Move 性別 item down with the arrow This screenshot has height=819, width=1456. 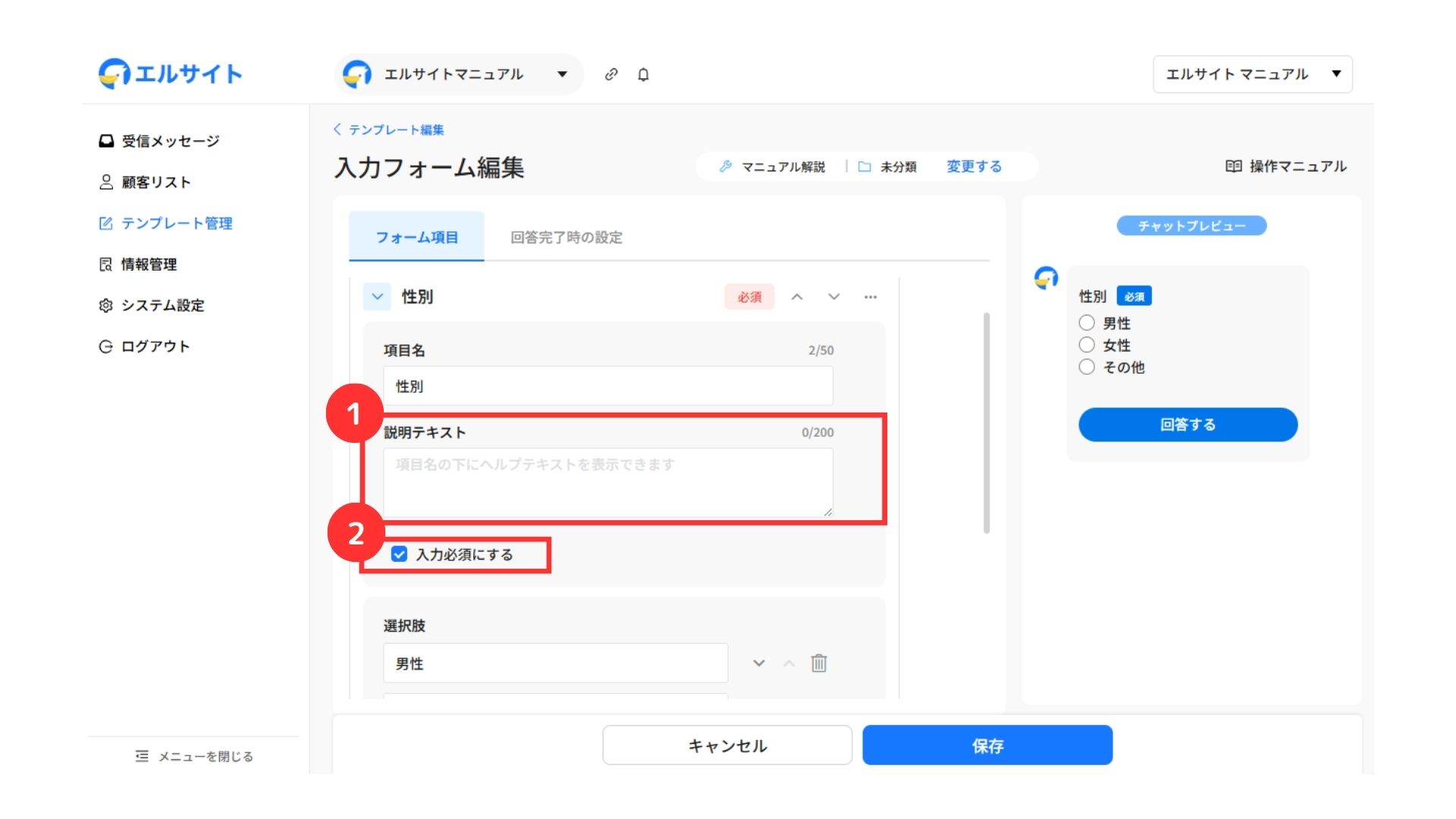pos(834,297)
